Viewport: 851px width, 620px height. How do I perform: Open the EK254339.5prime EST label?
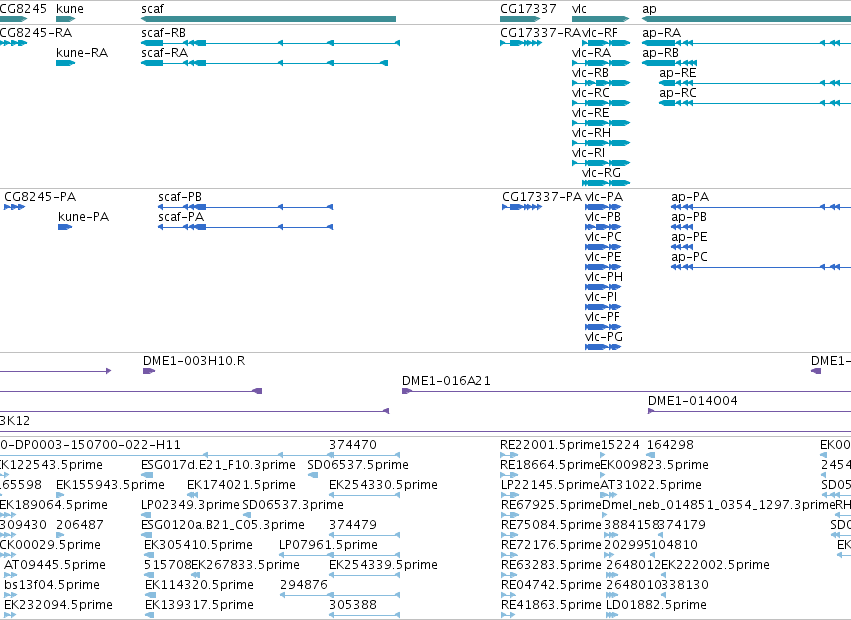(x=383, y=565)
